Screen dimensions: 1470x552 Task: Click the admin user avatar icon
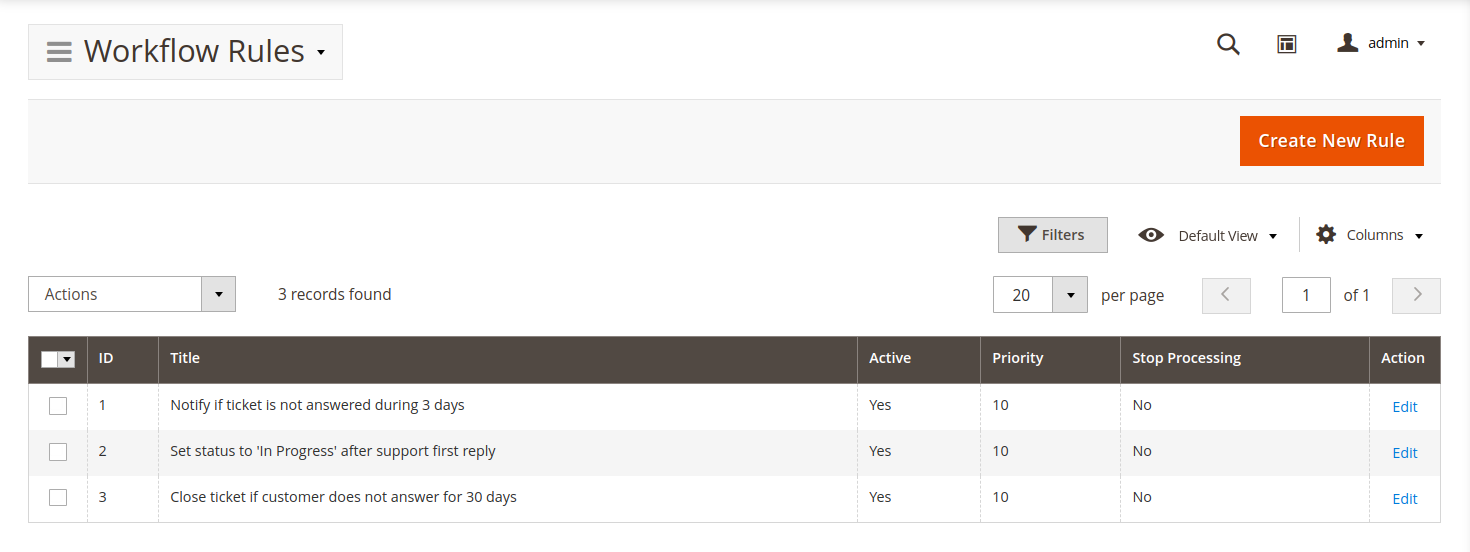click(1348, 43)
